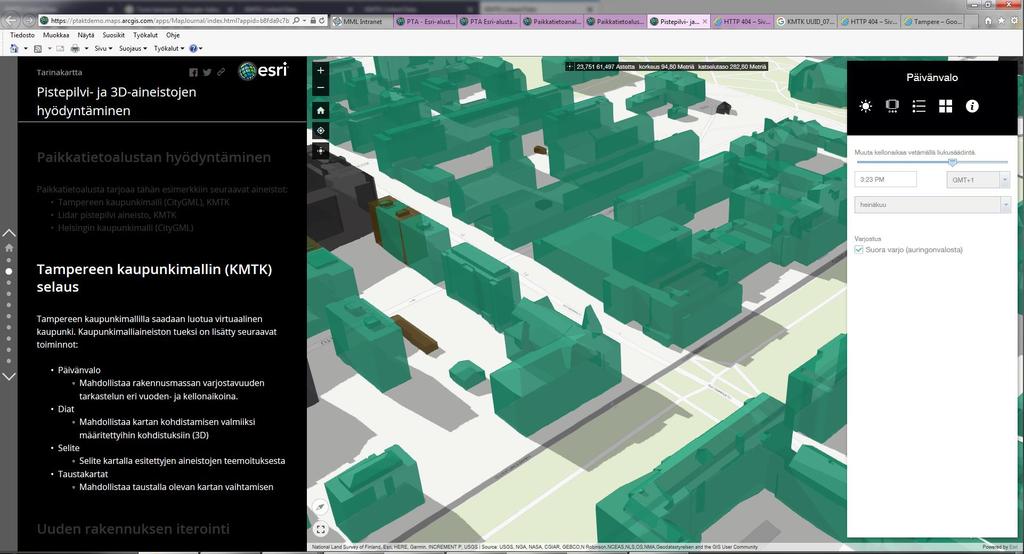
Task: Open the Taustakartat basemap gallery grid icon
Action: [x=946, y=106]
